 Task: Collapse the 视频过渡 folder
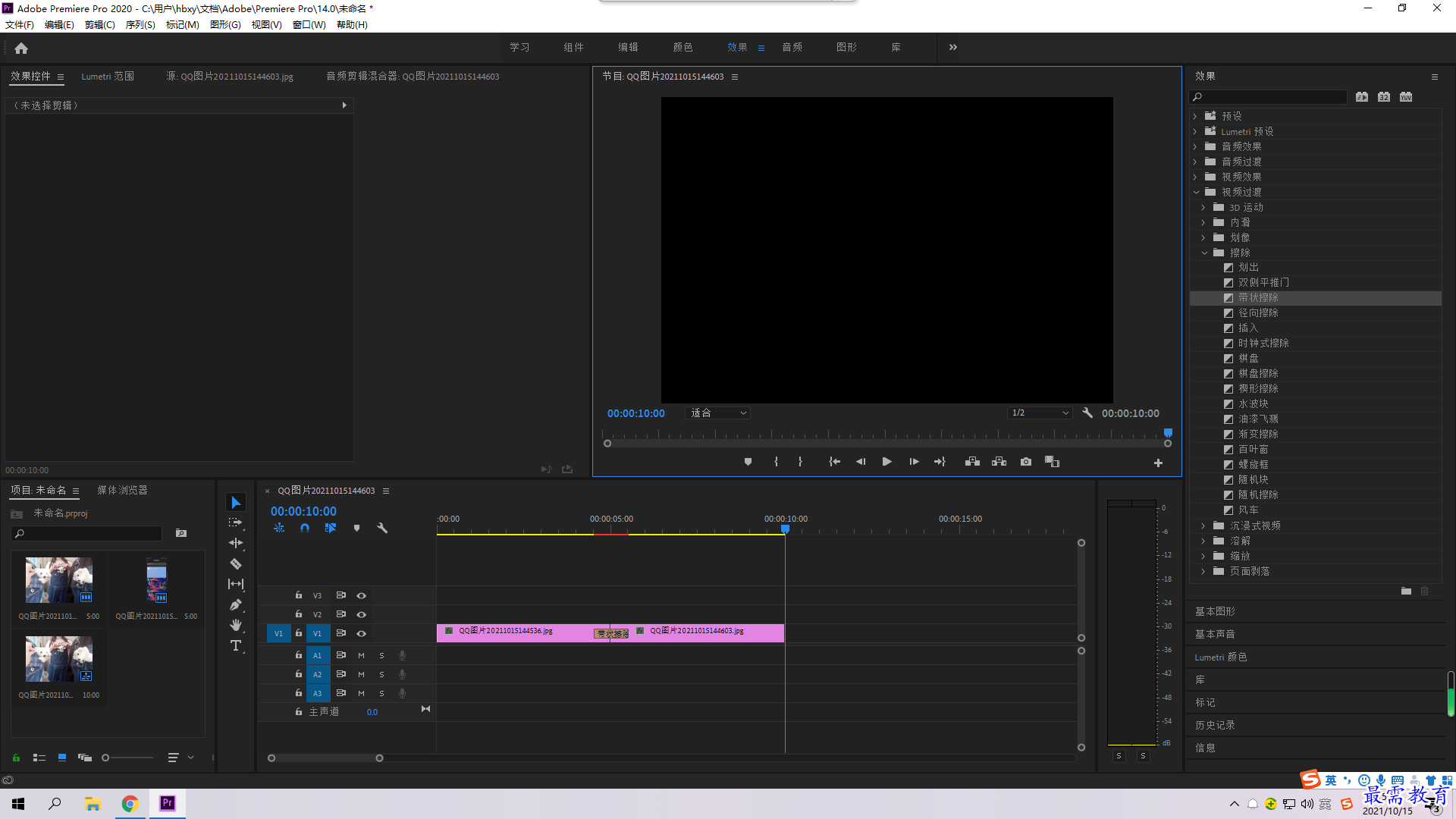click(x=1196, y=192)
